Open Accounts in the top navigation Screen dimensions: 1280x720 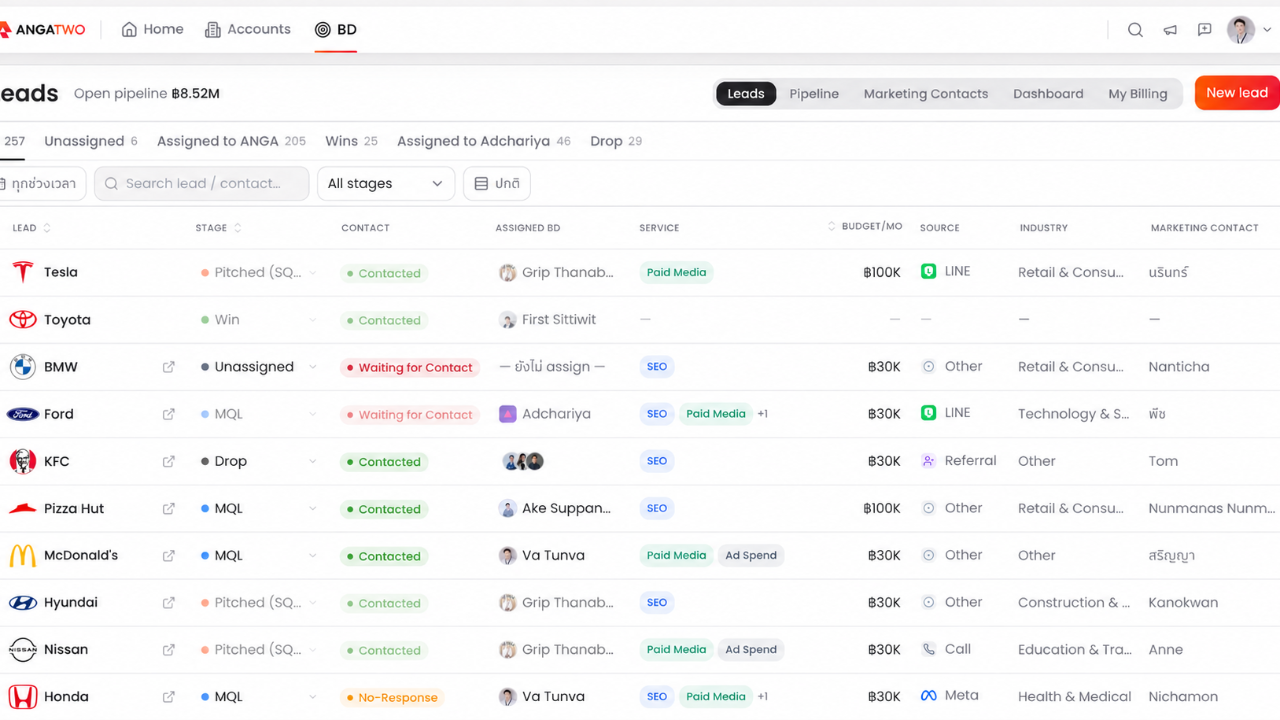(x=247, y=30)
